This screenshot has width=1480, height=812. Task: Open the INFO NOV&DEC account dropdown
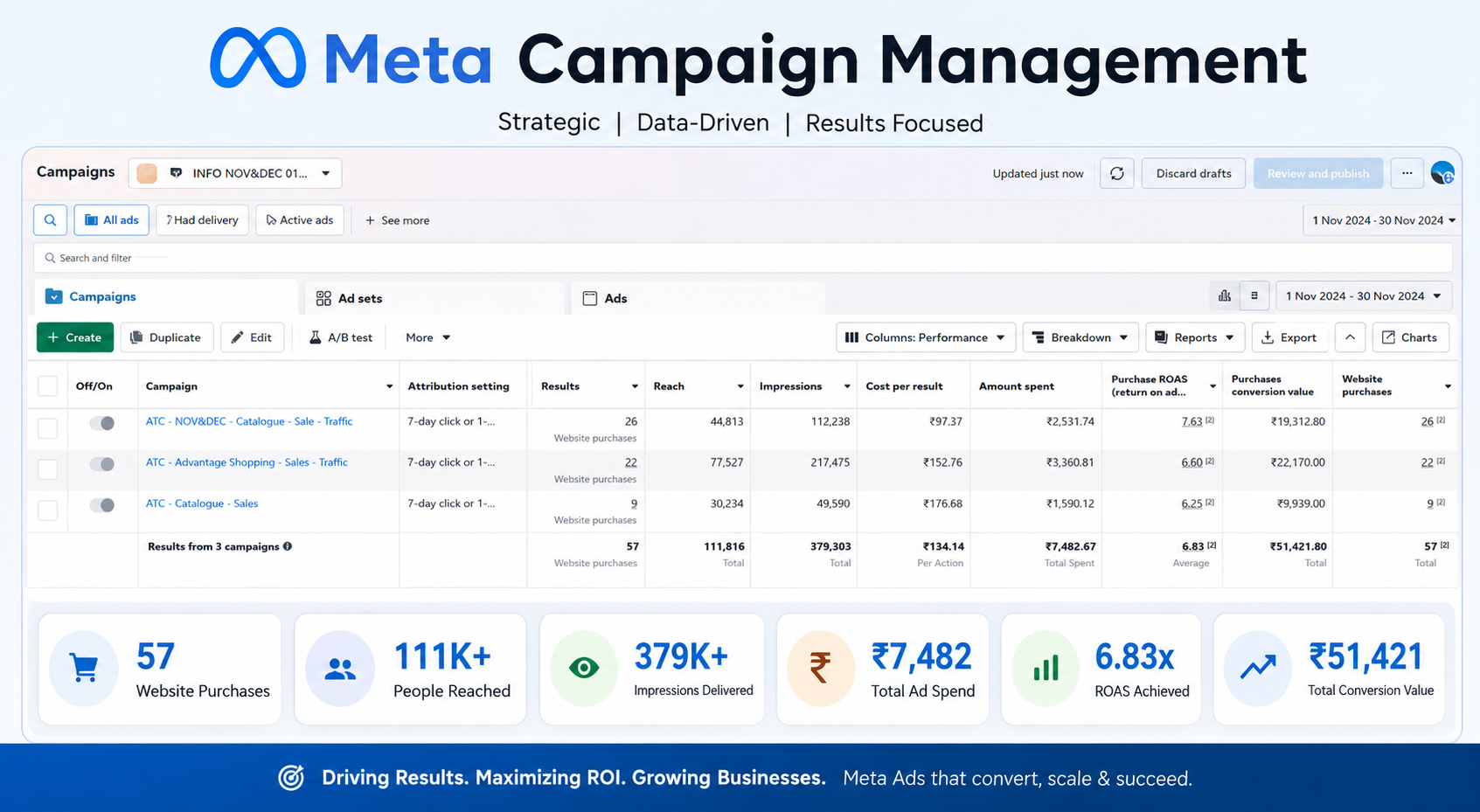click(234, 173)
